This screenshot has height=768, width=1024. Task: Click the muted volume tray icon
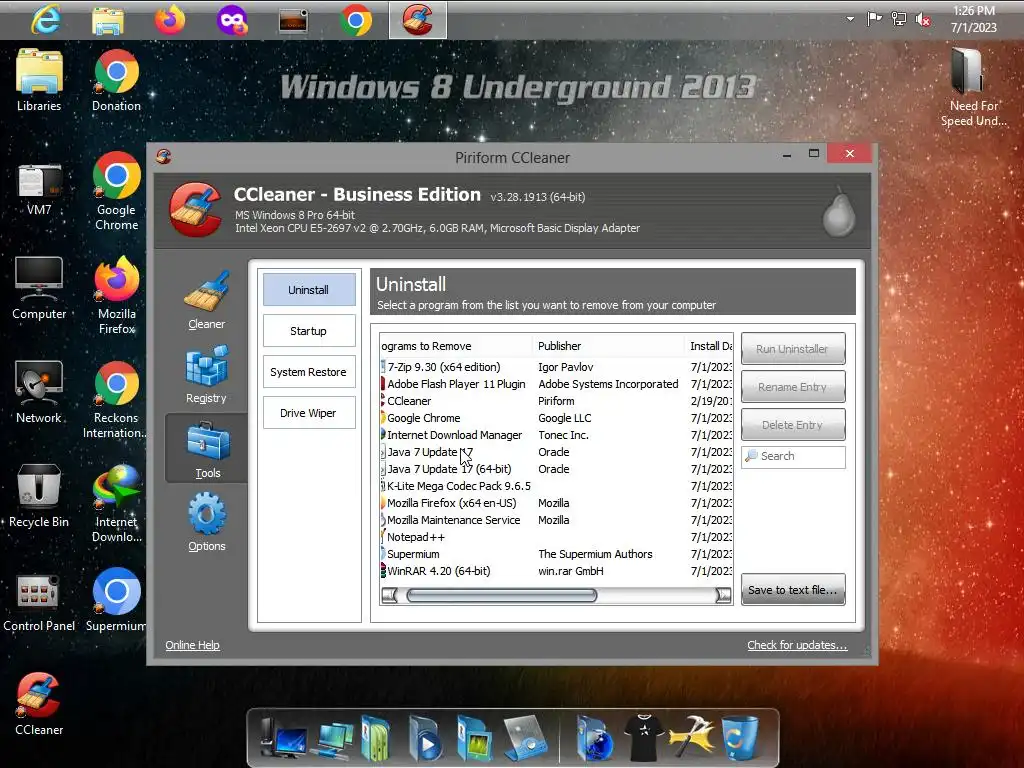pyautogui.click(x=923, y=20)
